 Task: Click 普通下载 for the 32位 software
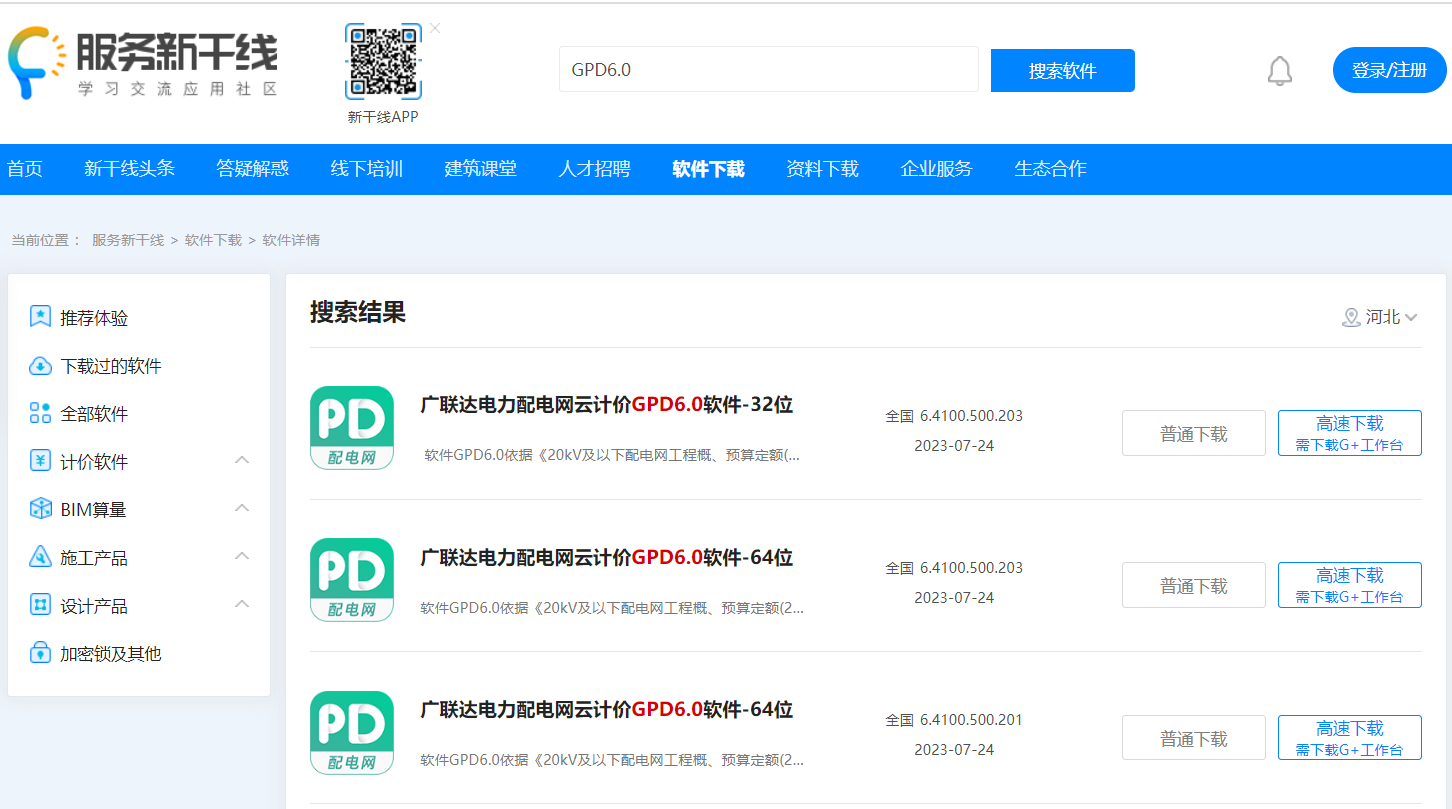pos(1194,433)
